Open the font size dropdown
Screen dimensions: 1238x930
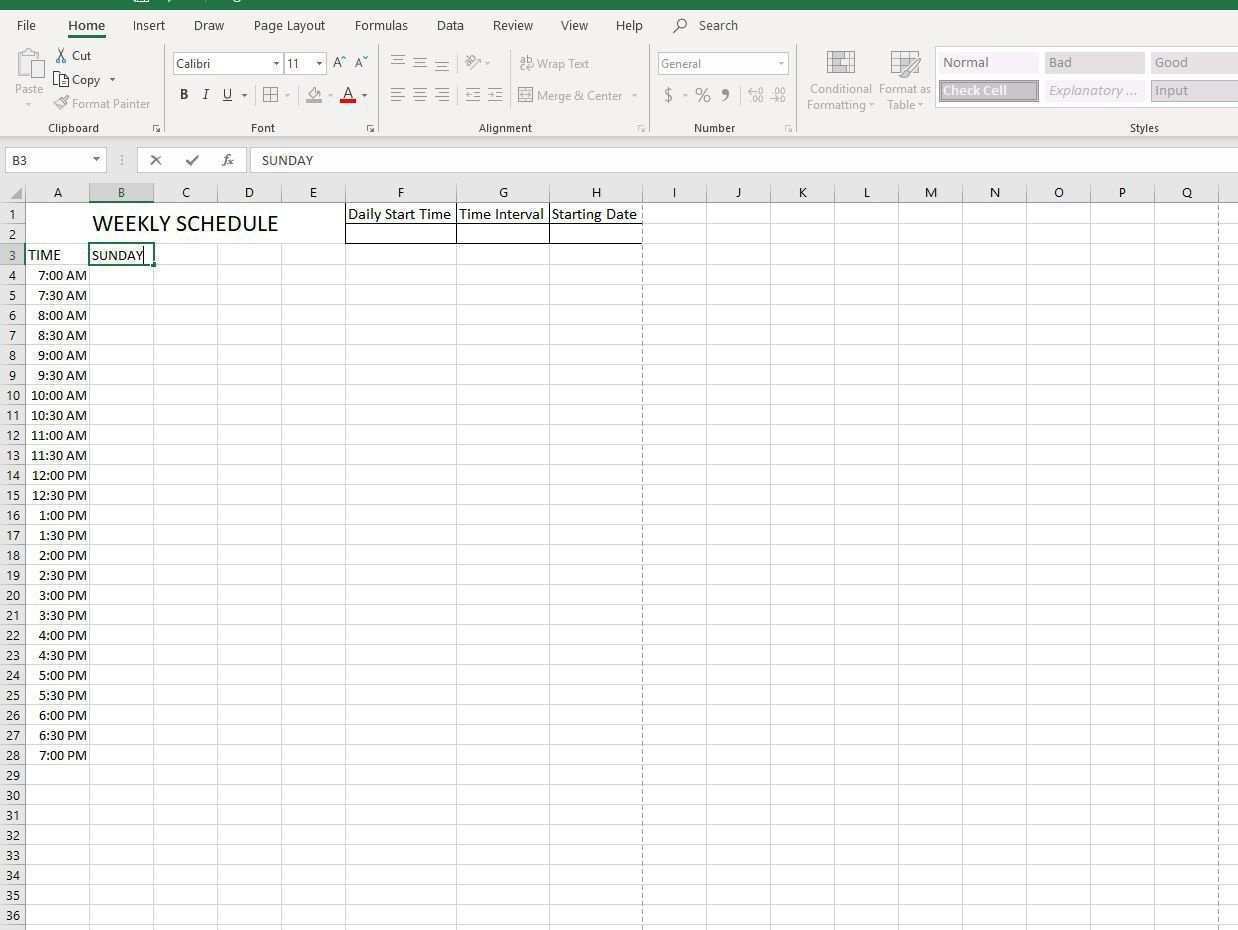coord(319,64)
